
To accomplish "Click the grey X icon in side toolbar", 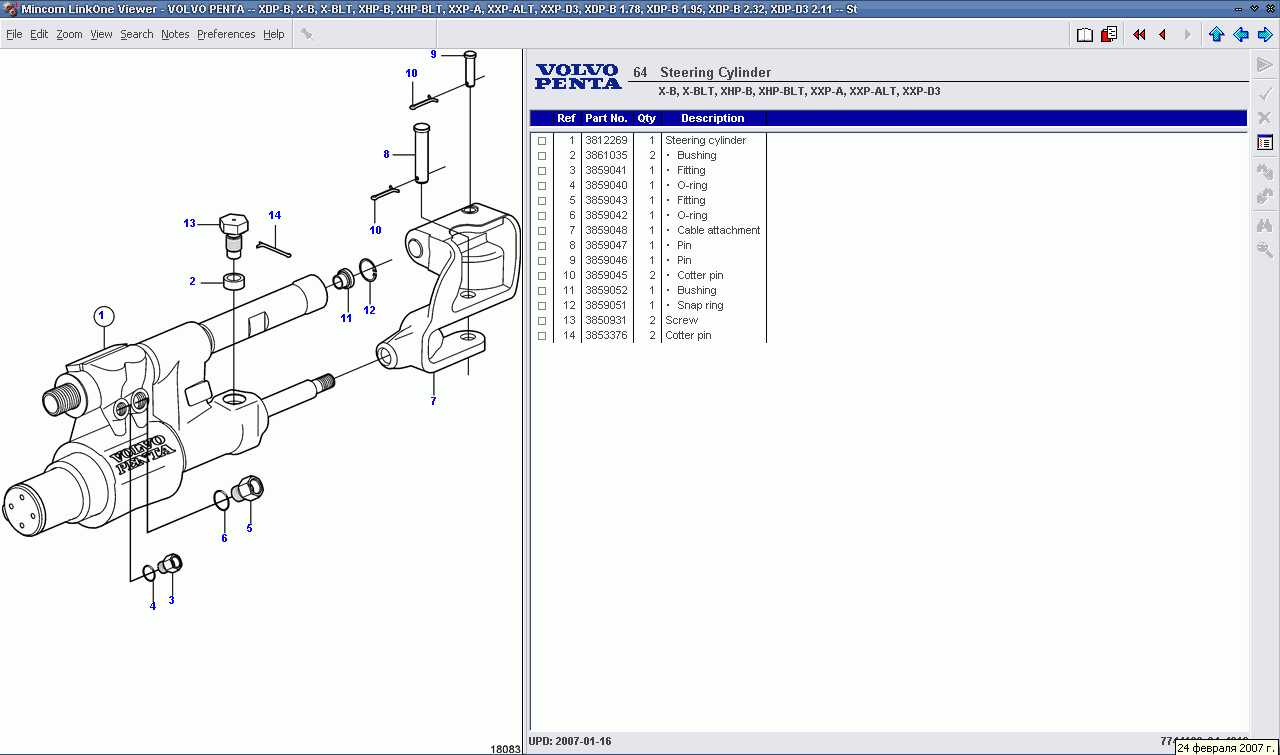I will pyautogui.click(x=1264, y=117).
